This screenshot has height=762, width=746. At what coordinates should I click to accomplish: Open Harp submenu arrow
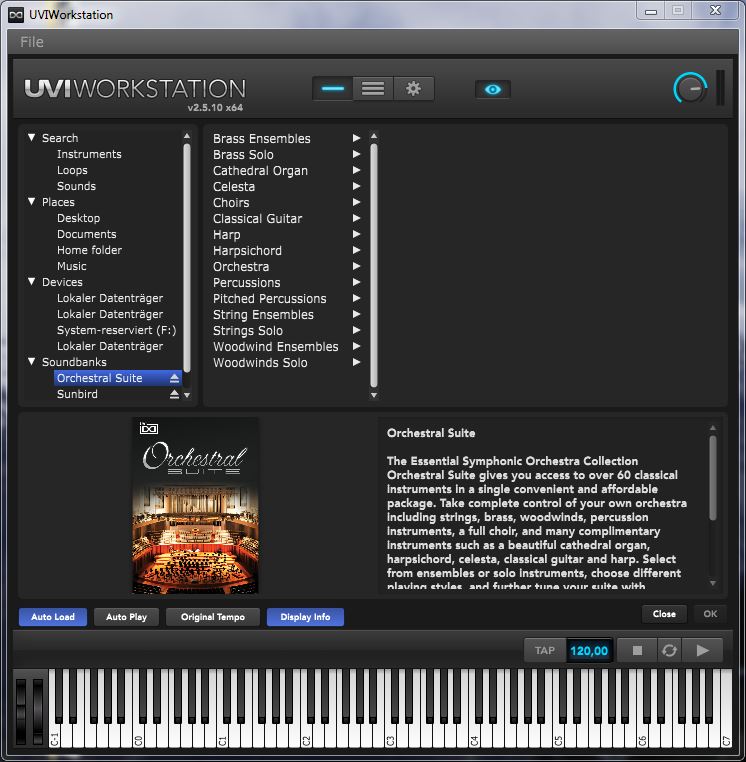coord(356,234)
